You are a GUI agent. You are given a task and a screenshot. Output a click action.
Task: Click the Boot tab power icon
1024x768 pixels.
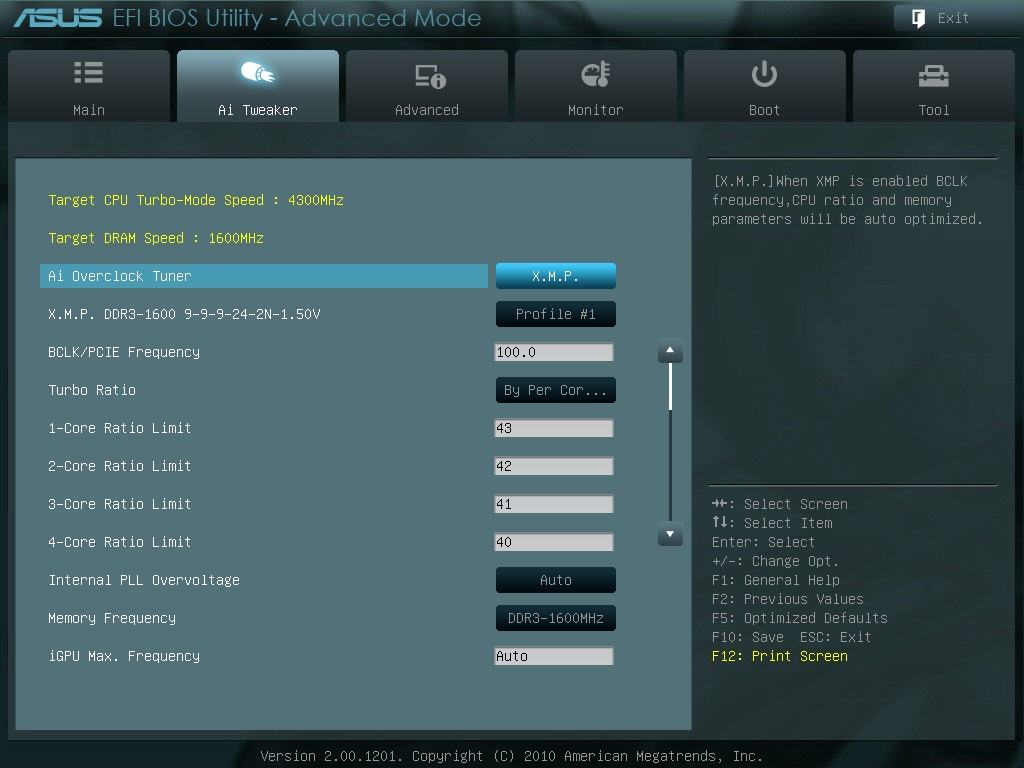(764, 74)
